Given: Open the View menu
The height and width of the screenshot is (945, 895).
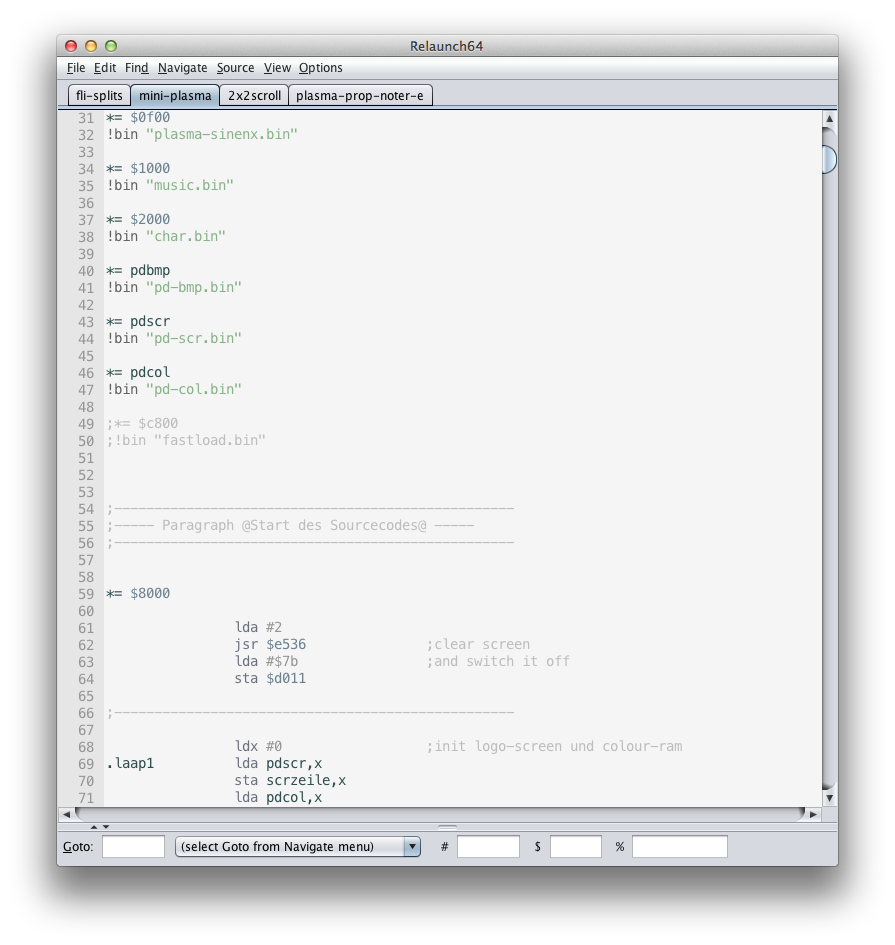Looking at the screenshot, I should click(277, 68).
